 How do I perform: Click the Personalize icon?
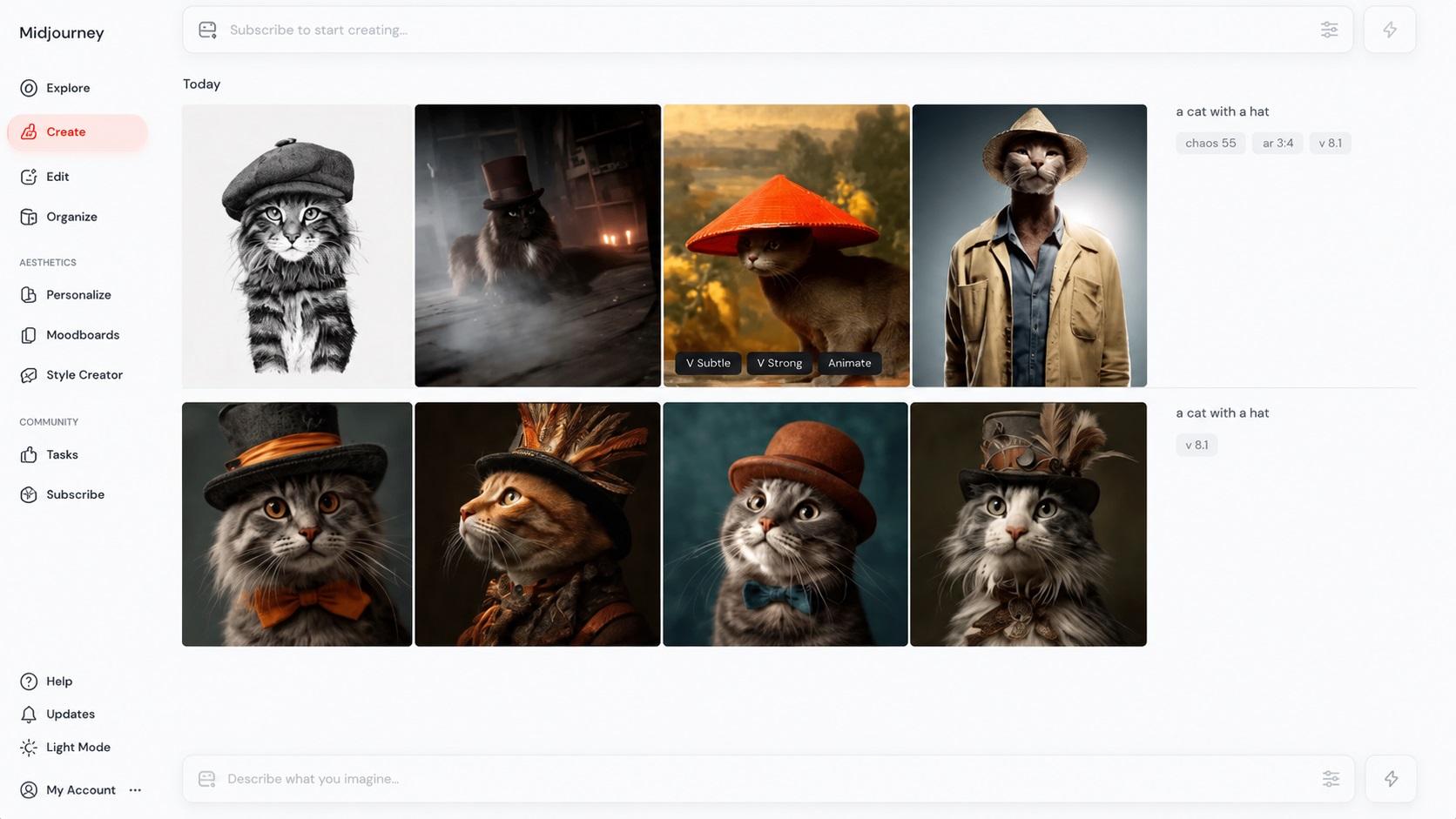29,295
